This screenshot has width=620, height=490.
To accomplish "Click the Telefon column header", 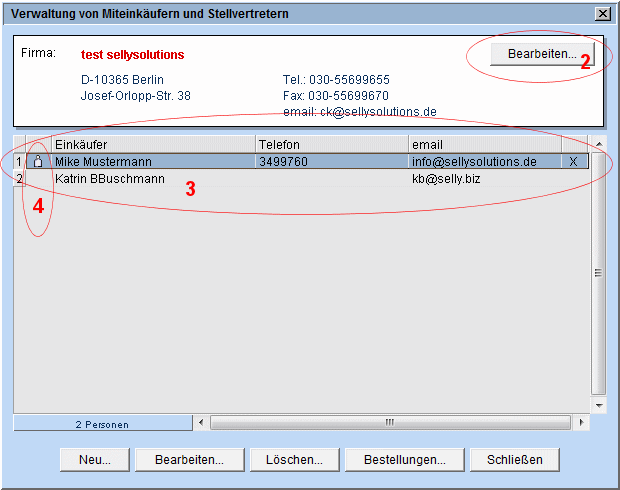I will coord(332,144).
